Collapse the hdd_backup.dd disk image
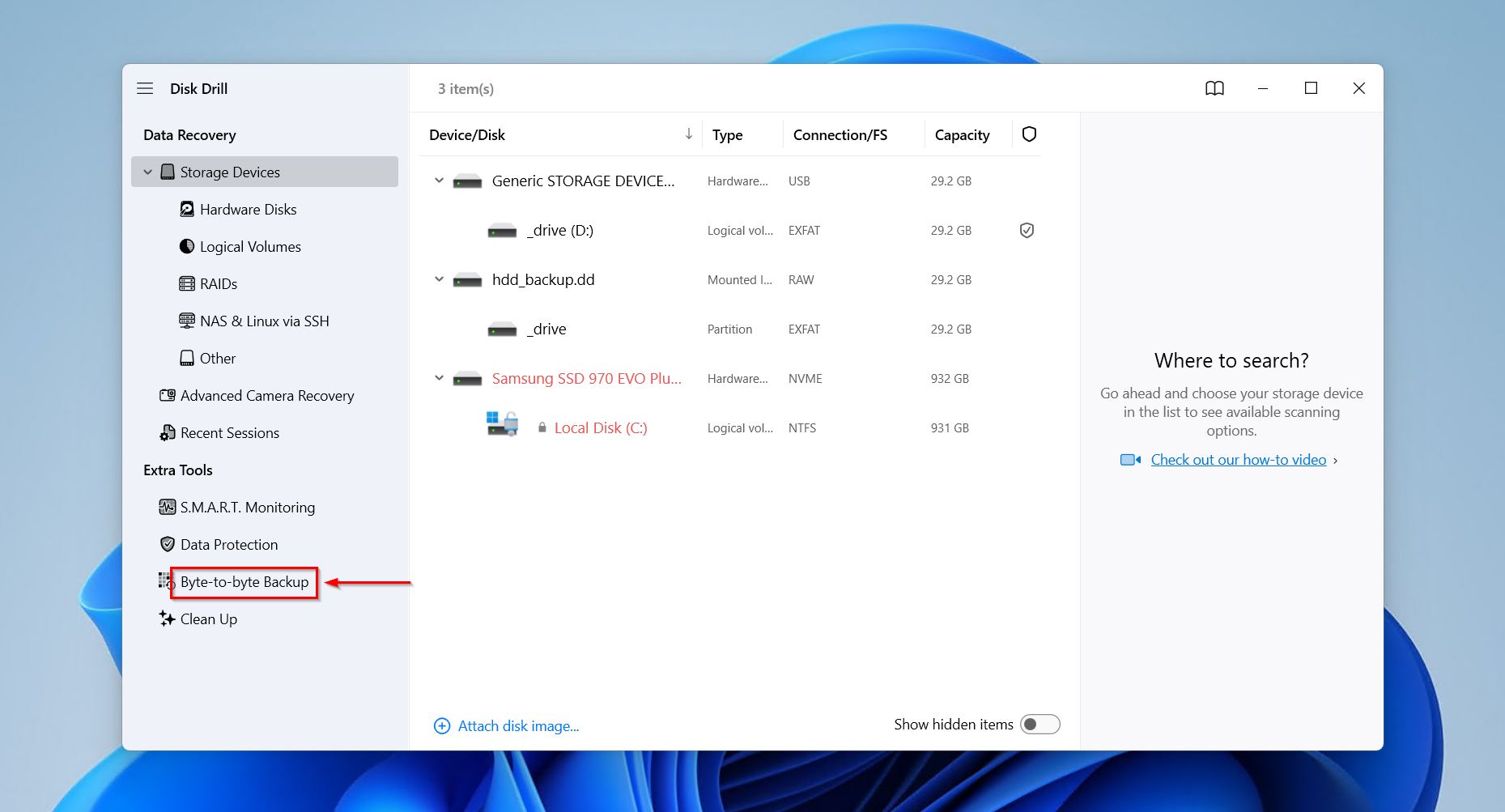The height and width of the screenshot is (812, 1505). (x=439, y=279)
